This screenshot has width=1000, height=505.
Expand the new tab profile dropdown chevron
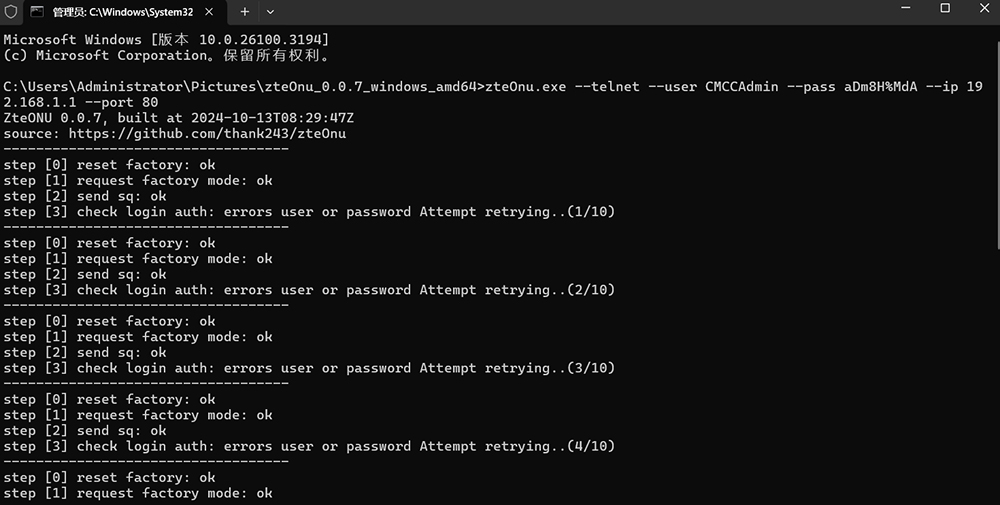[x=270, y=11]
